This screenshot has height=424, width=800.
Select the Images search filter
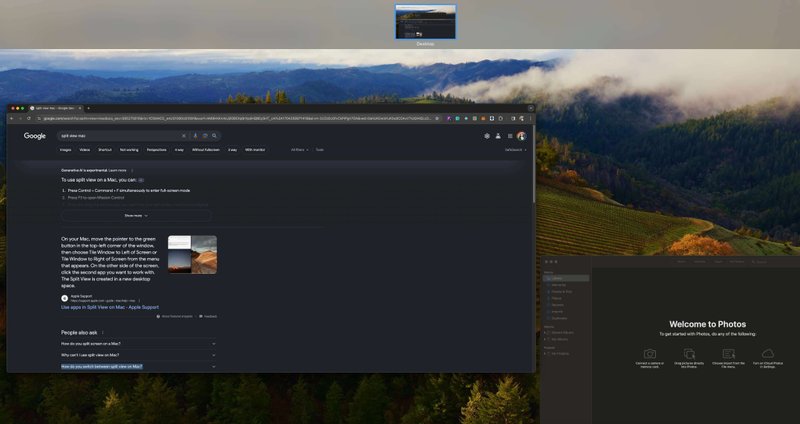click(x=65, y=150)
